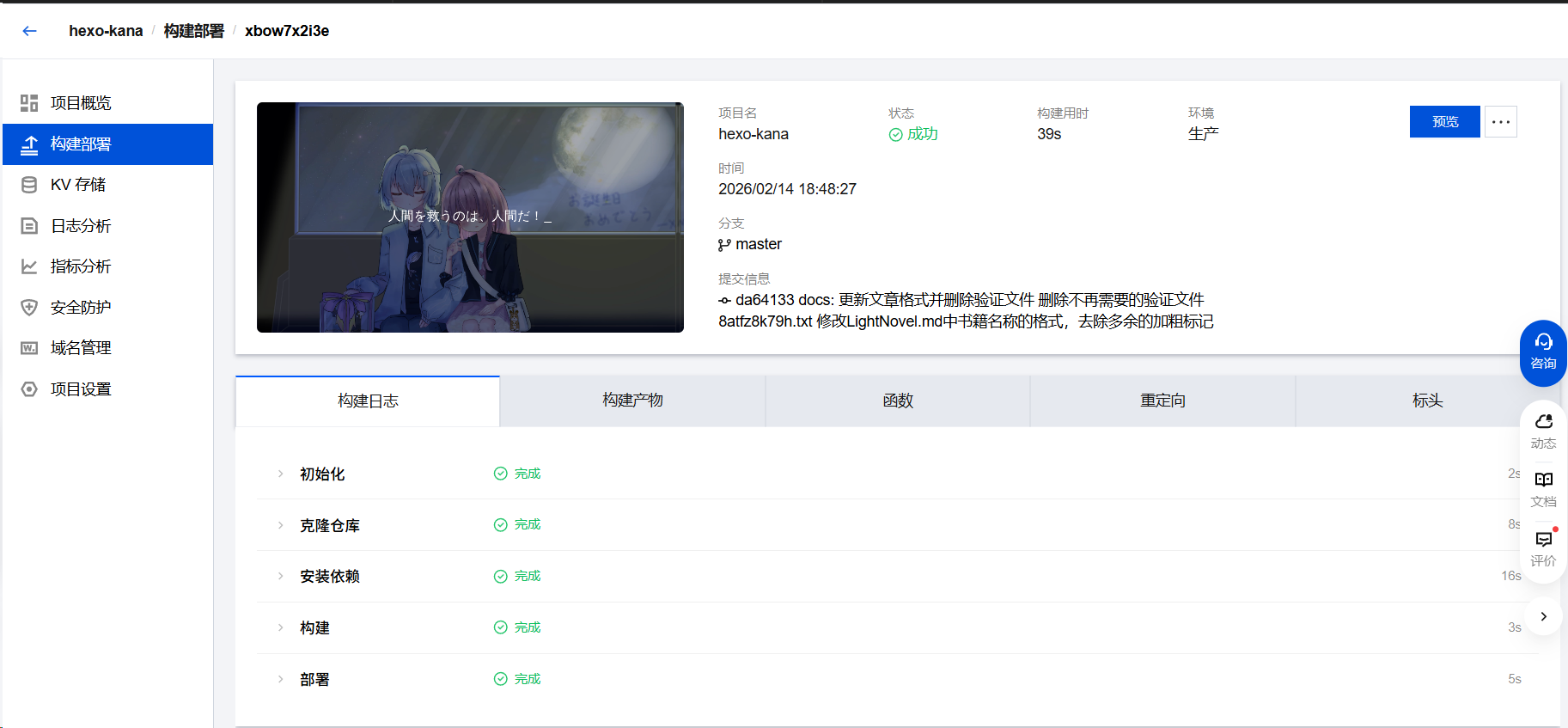1568x728 pixels.
Task: Go to 日志分析 in the sidebar
Action: [x=81, y=226]
